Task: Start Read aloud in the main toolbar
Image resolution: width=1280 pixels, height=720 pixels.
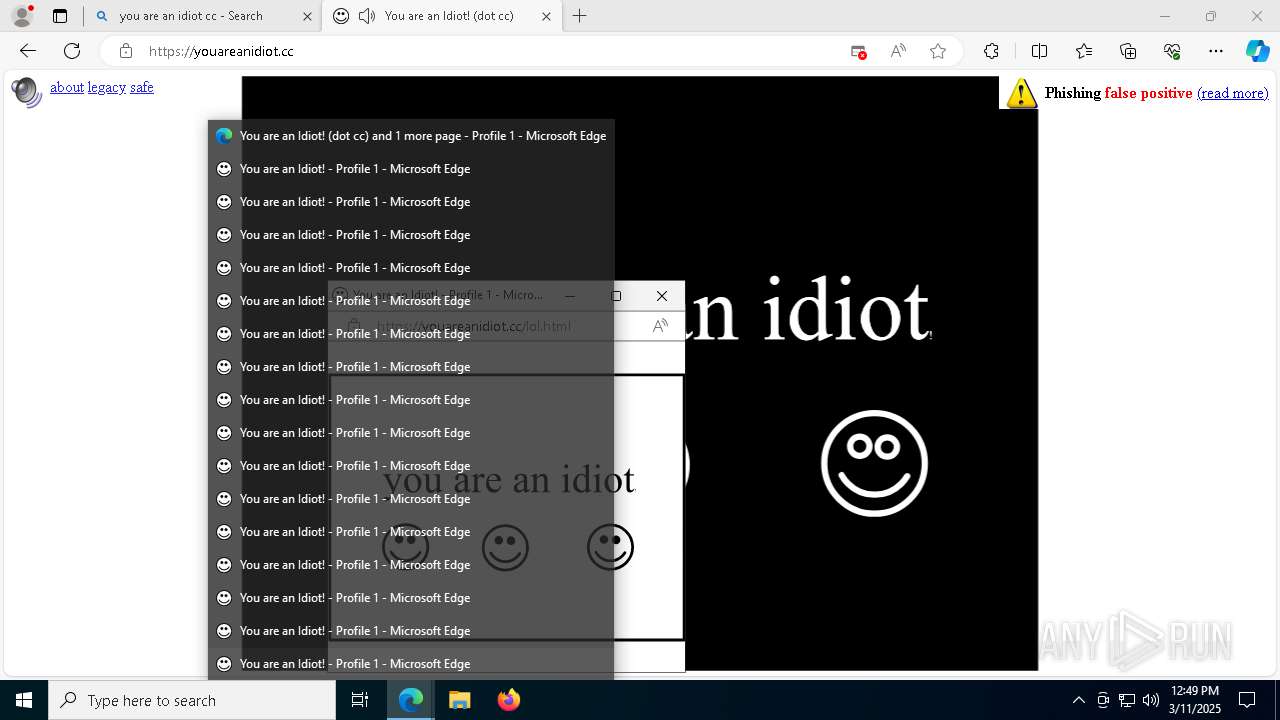Action: (x=898, y=51)
